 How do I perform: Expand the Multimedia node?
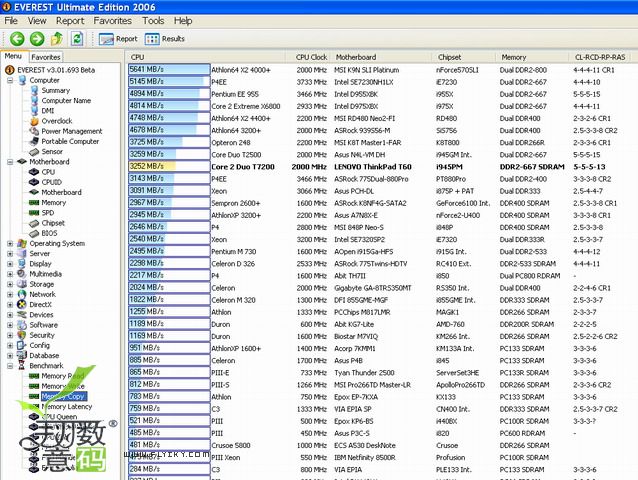coord(10,274)
